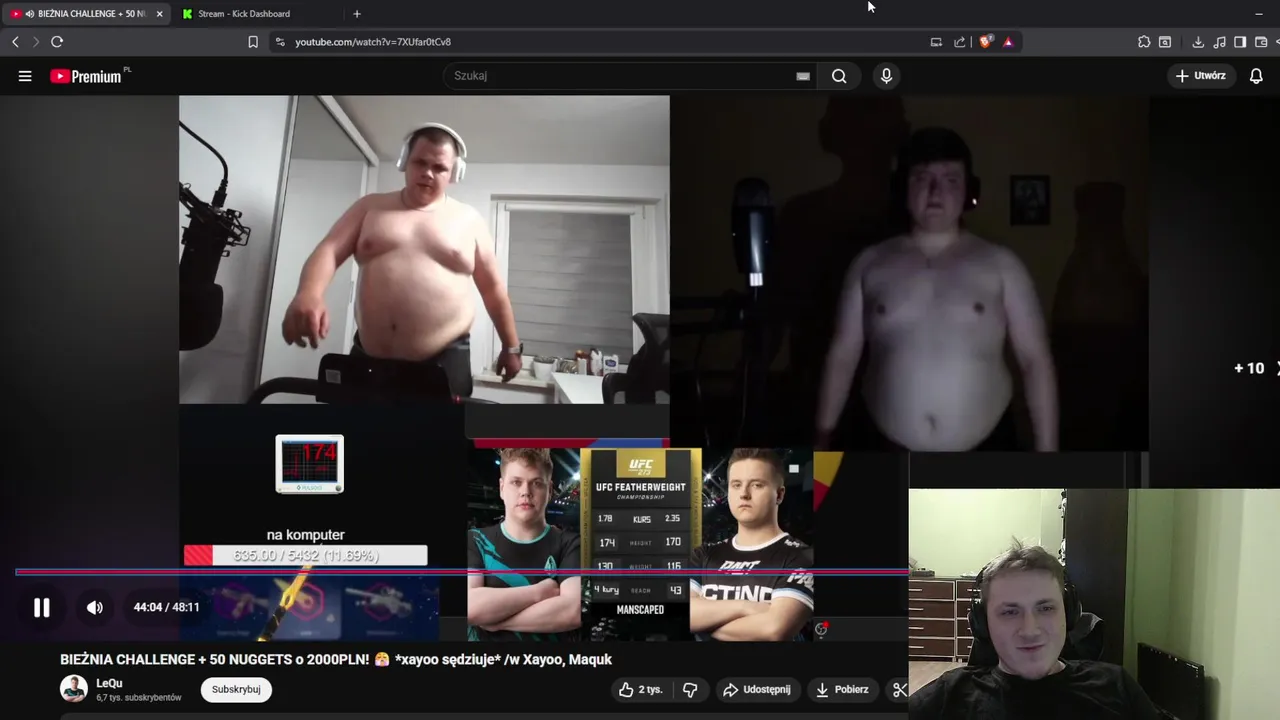Share the video via Udostępnij

pos(757,690)
